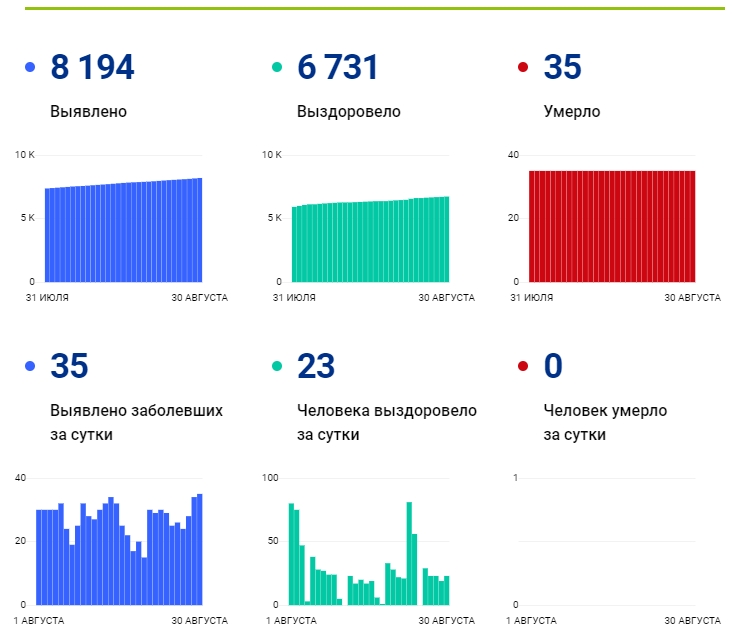Image resolution: width=735 pixels, height=637 pixels.
Task: Click the red dot beside total deaths 35
Action: 523,67
